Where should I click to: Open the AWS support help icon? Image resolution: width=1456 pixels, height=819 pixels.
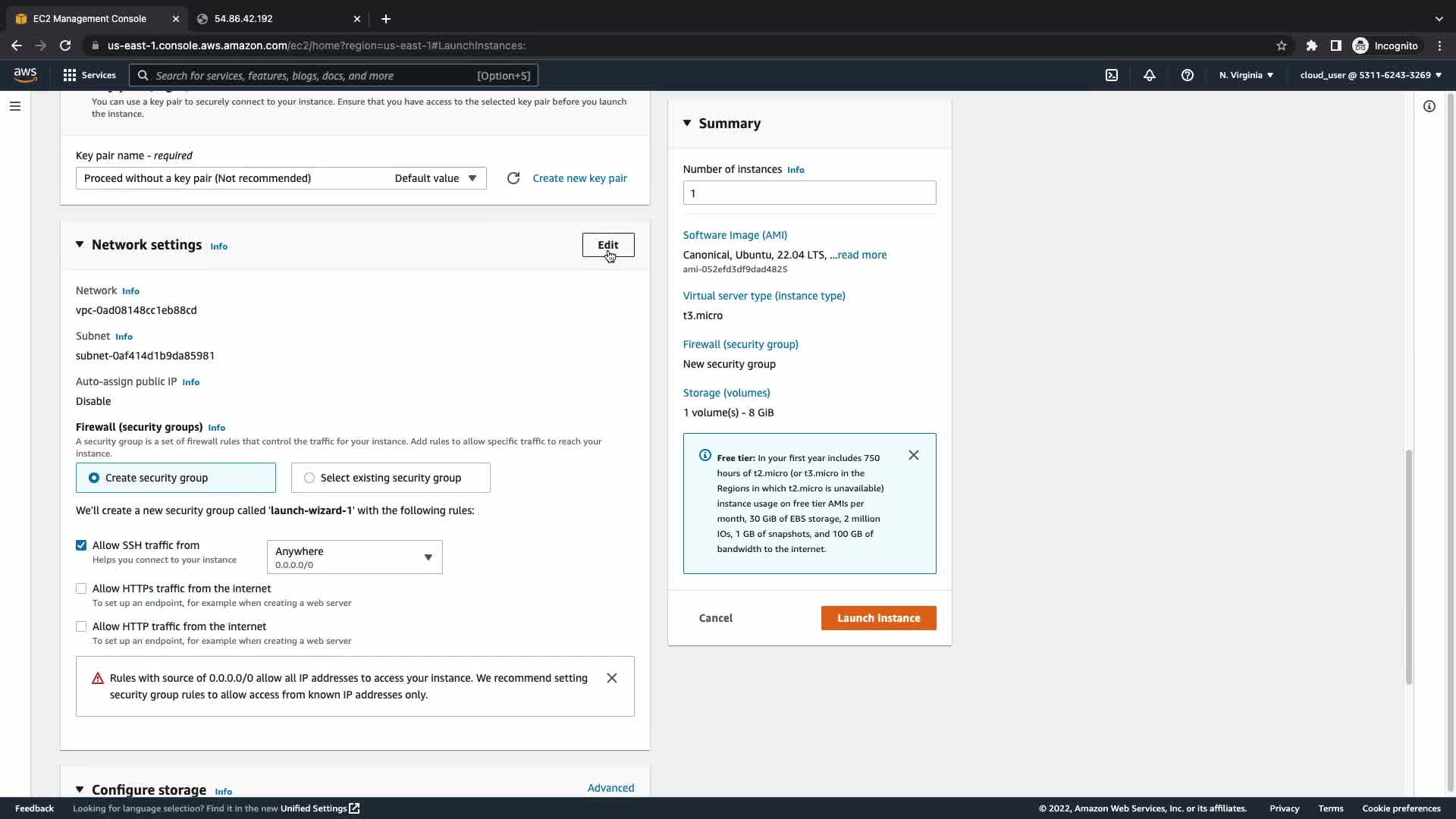pyautogui.click(x=1188, y=75)
